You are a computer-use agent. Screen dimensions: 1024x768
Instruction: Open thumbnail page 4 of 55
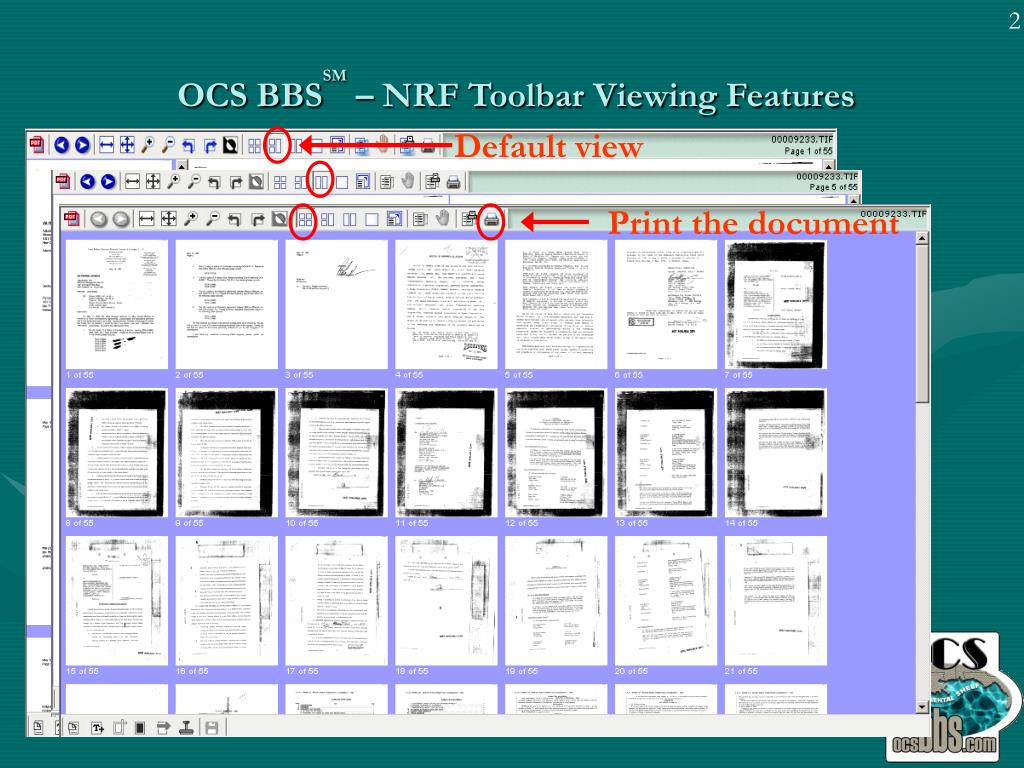coord(446,304)
